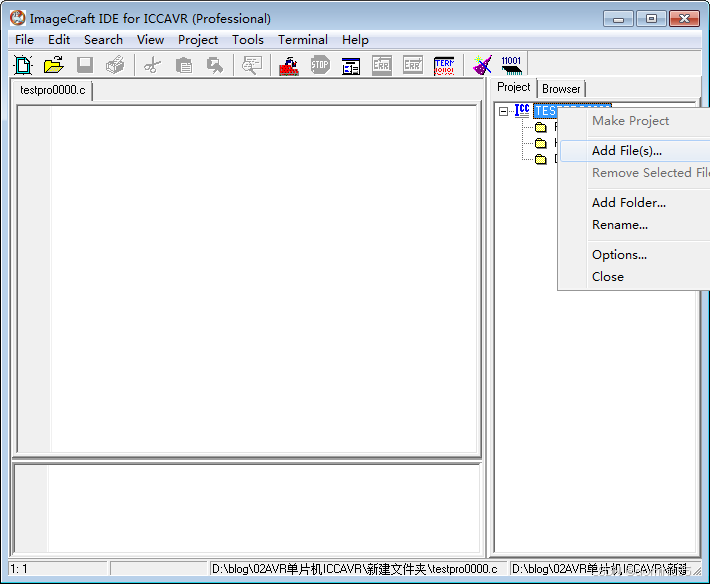Choose Rename... from context menu
710x584 pixels.
(x=635, y=225)
